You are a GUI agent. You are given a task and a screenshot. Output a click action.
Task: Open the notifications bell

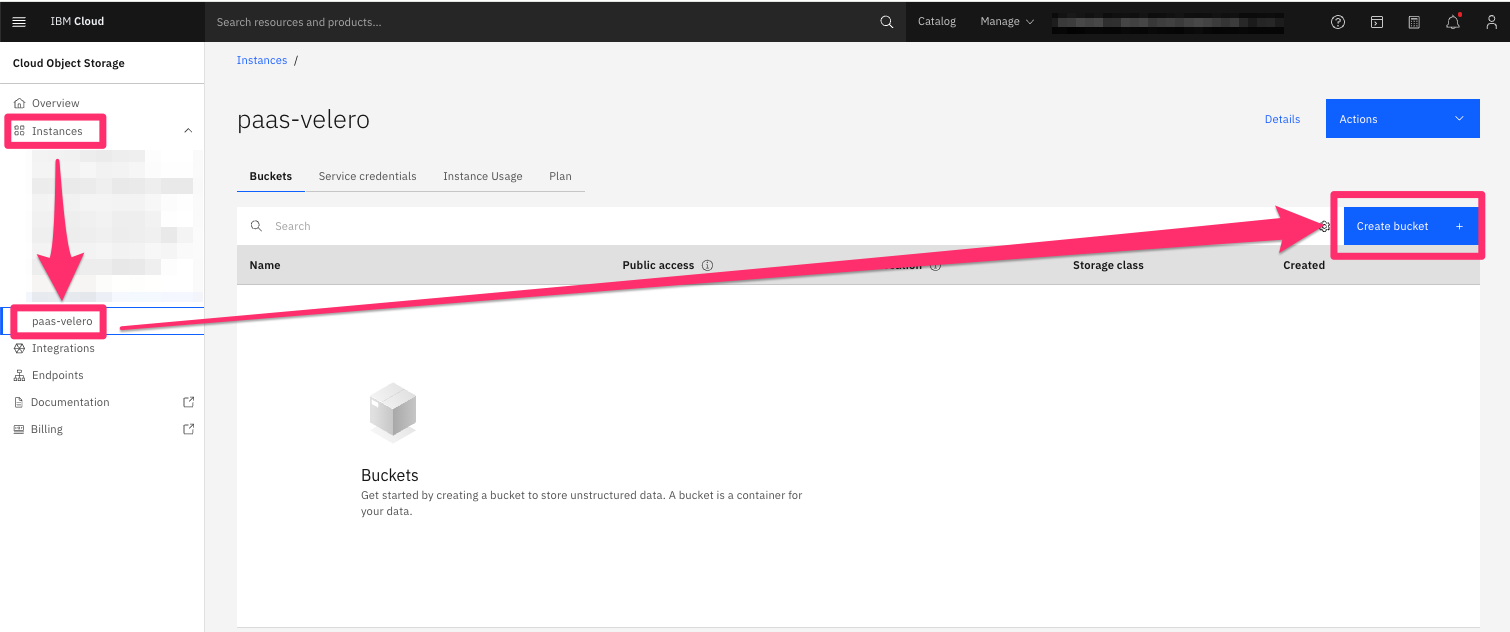click(x=1453, y=21)
